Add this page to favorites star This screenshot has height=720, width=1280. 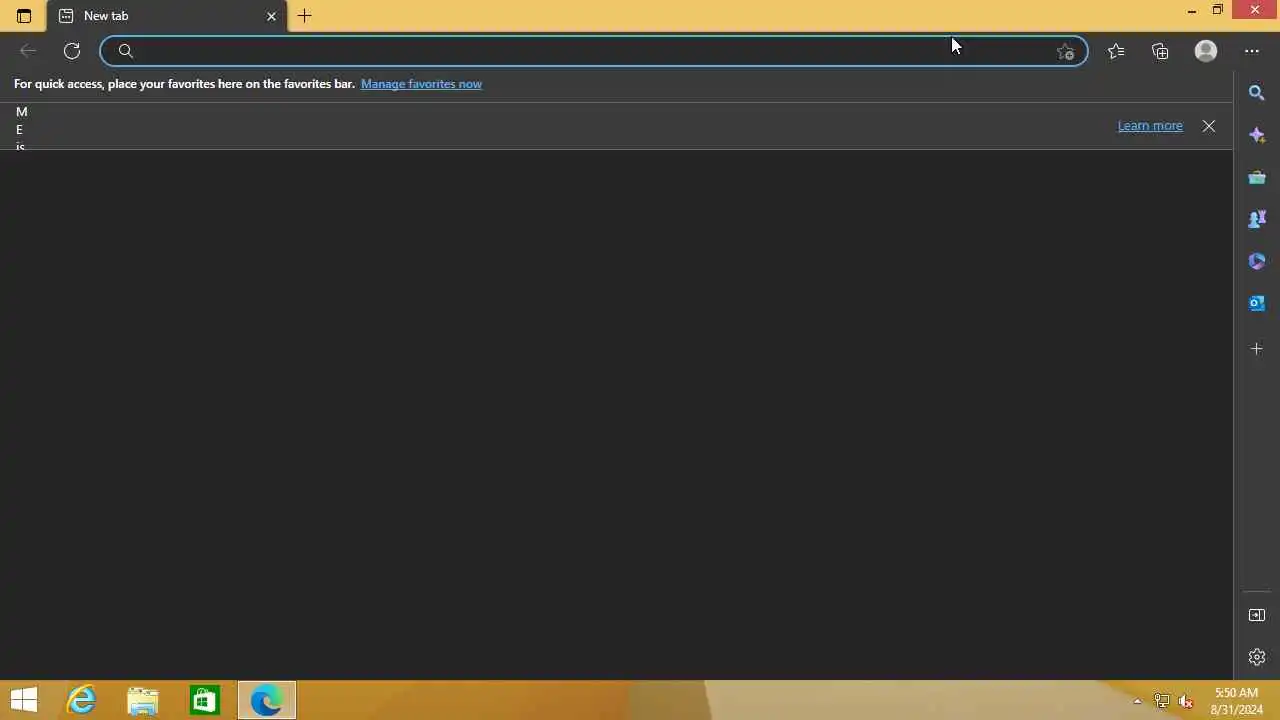1065,51
